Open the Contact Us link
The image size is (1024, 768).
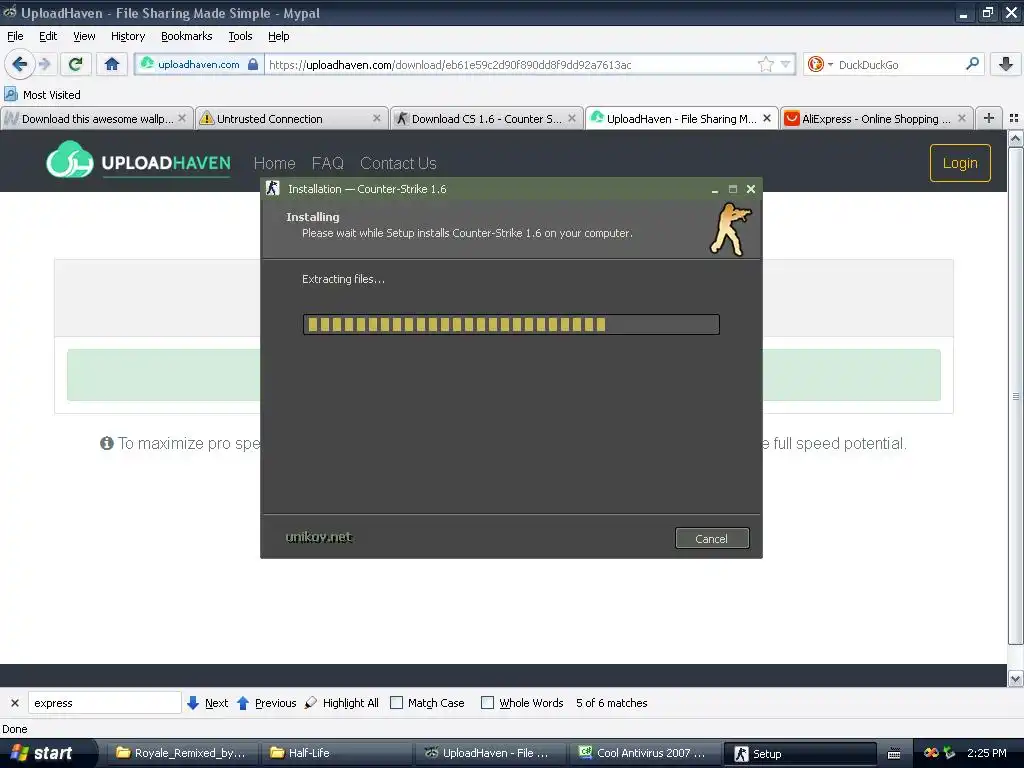click(398, 163)
